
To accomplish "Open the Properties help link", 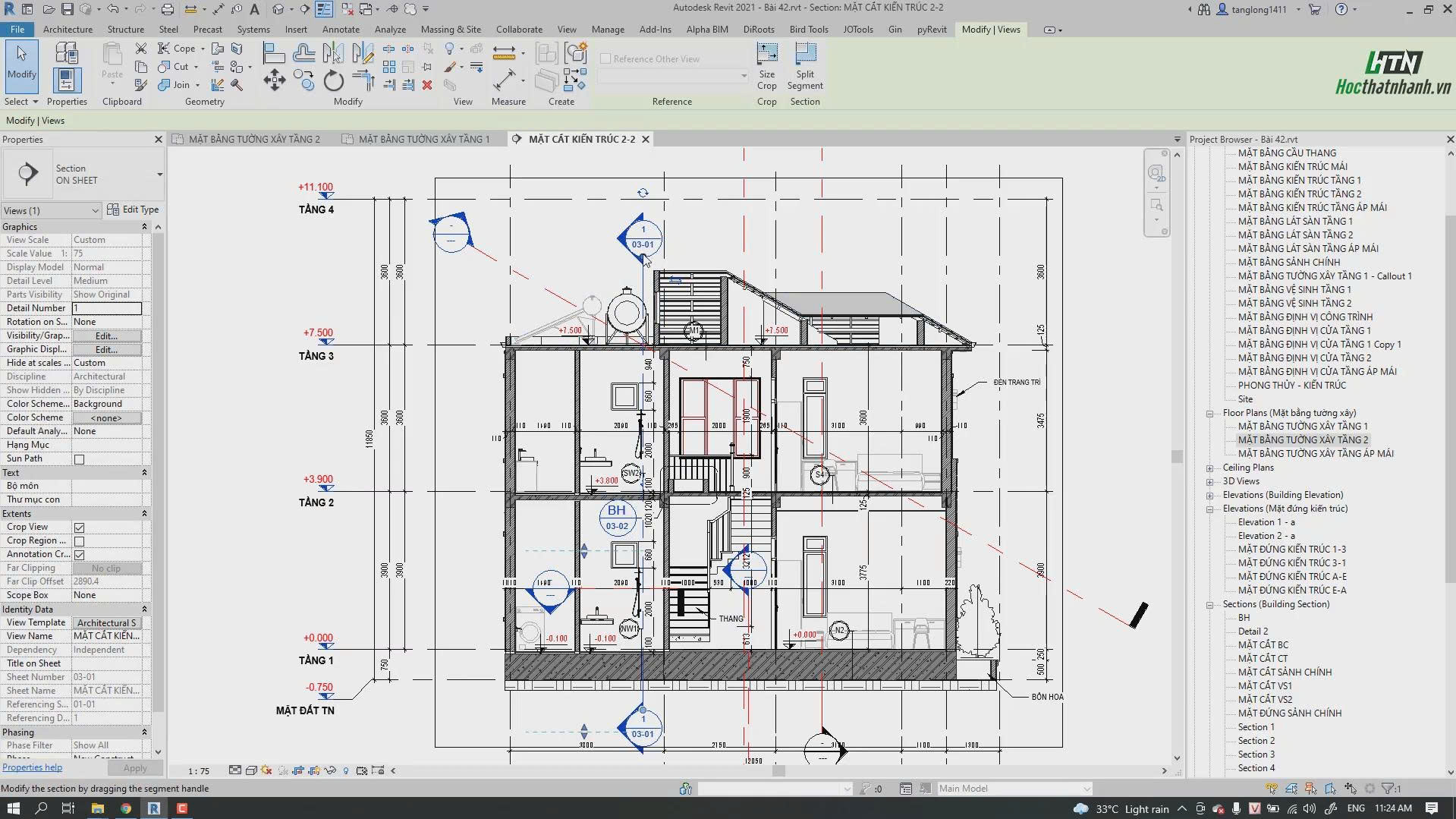I will click(x=33, y=767).
